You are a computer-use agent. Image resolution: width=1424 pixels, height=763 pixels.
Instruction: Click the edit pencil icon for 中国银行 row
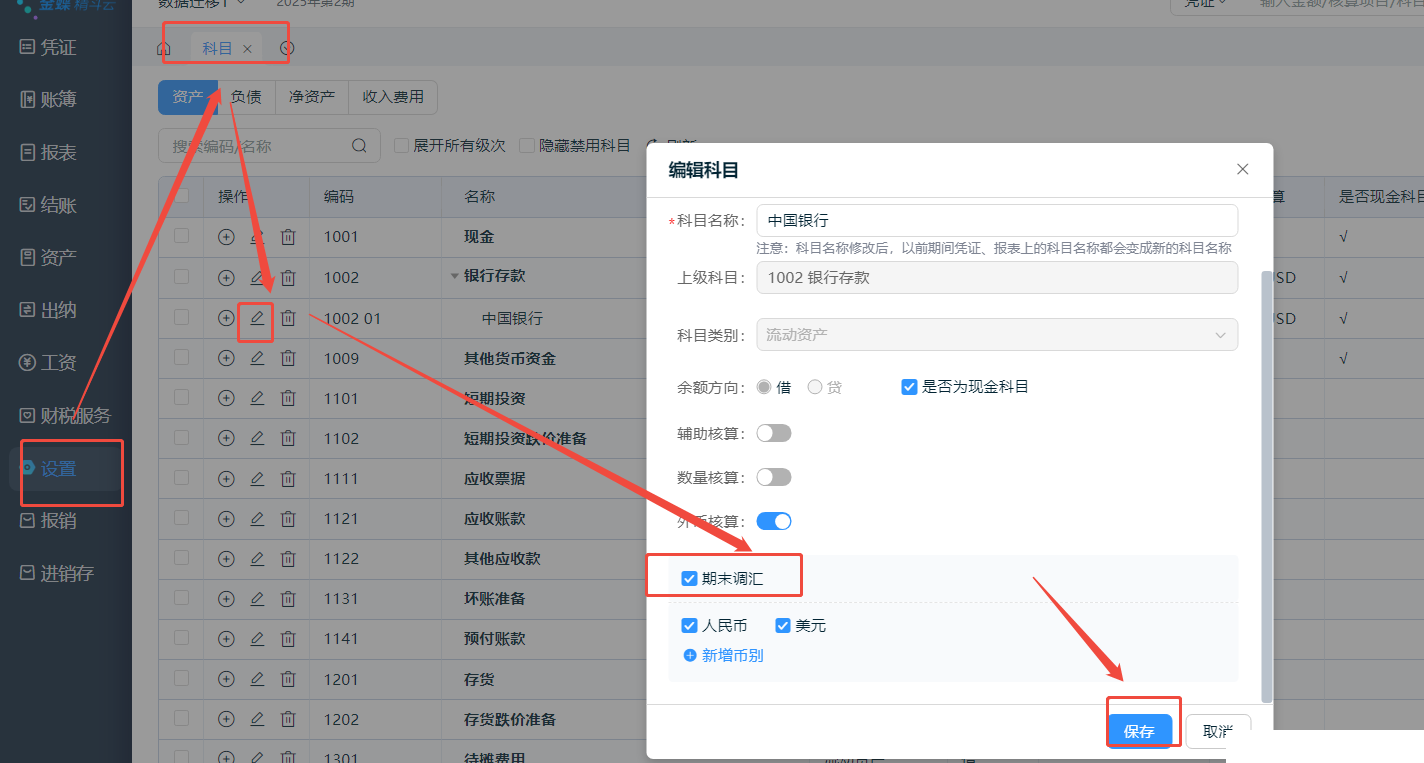pos(257,318)
